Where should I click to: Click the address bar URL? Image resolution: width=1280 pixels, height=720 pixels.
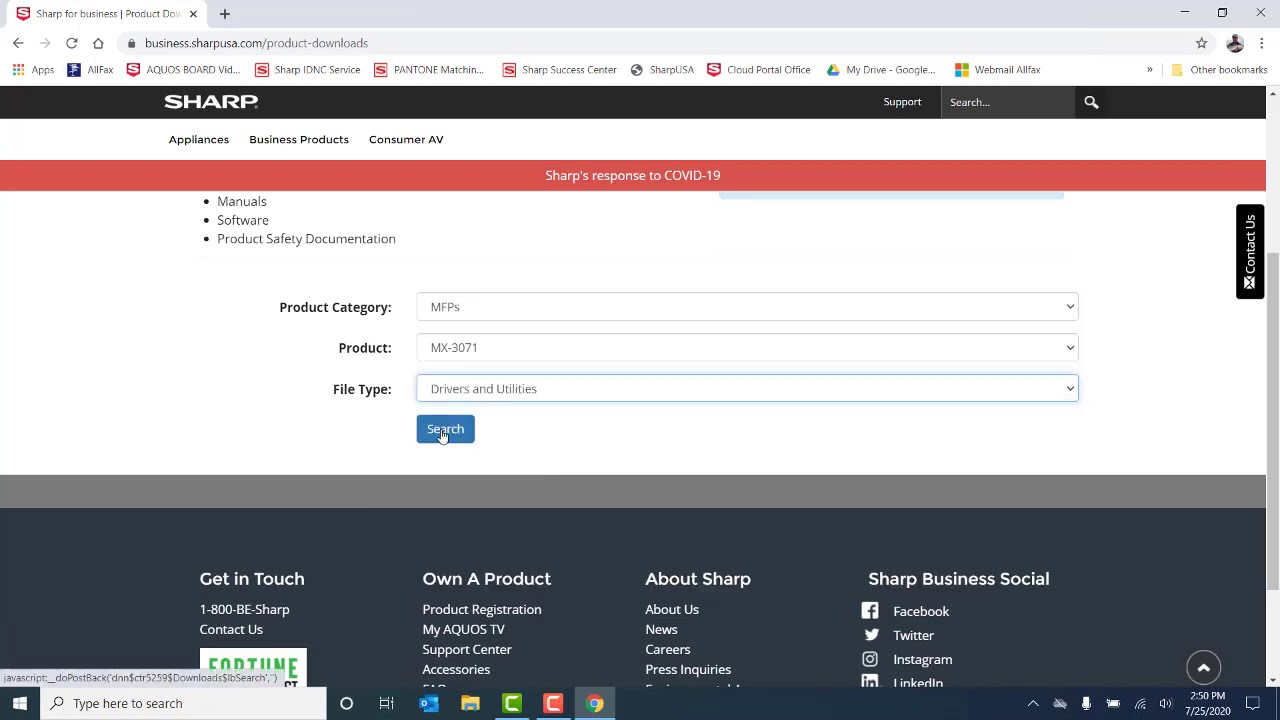(256, 43)
